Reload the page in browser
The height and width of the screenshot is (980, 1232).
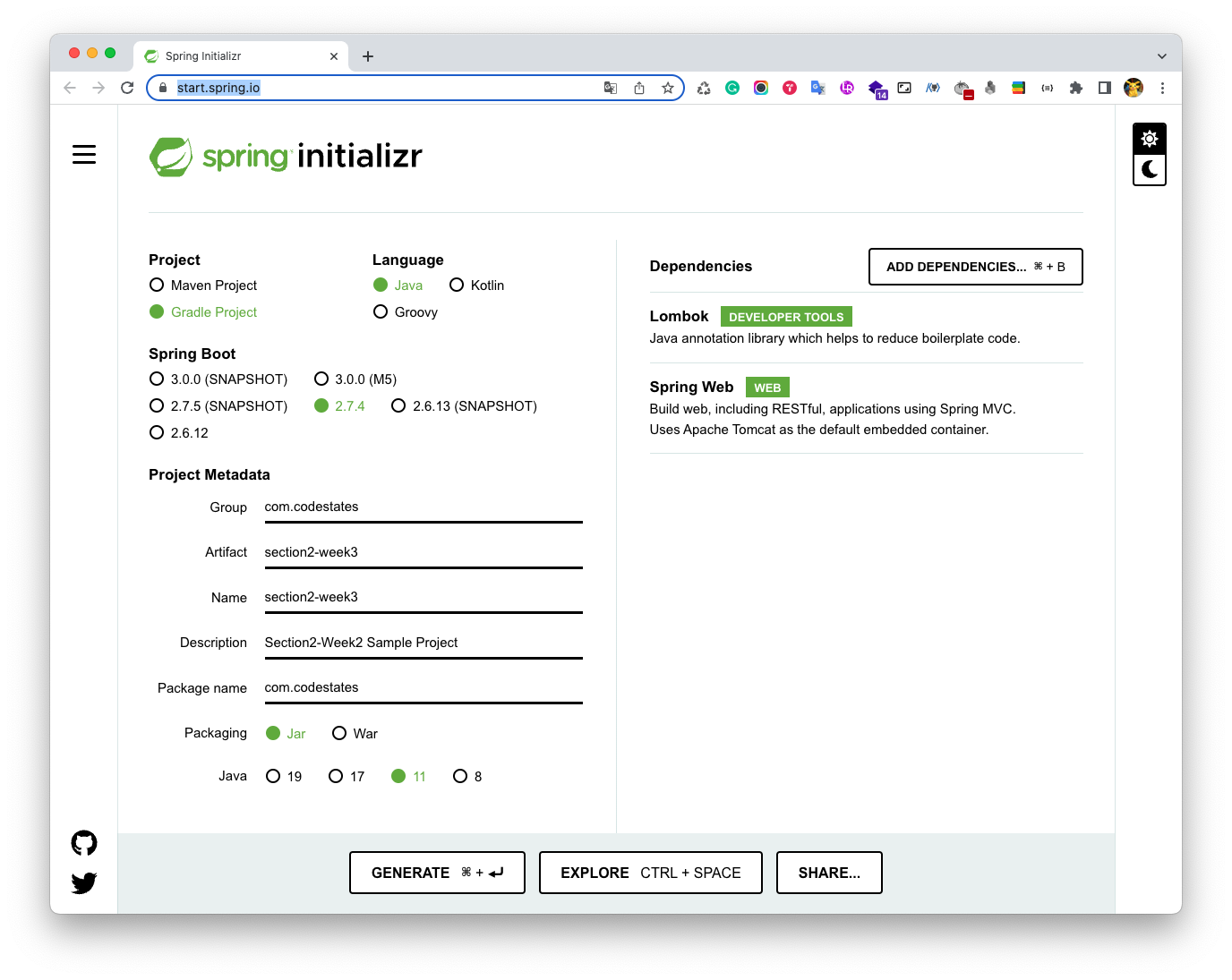click(x=127, y=88)
